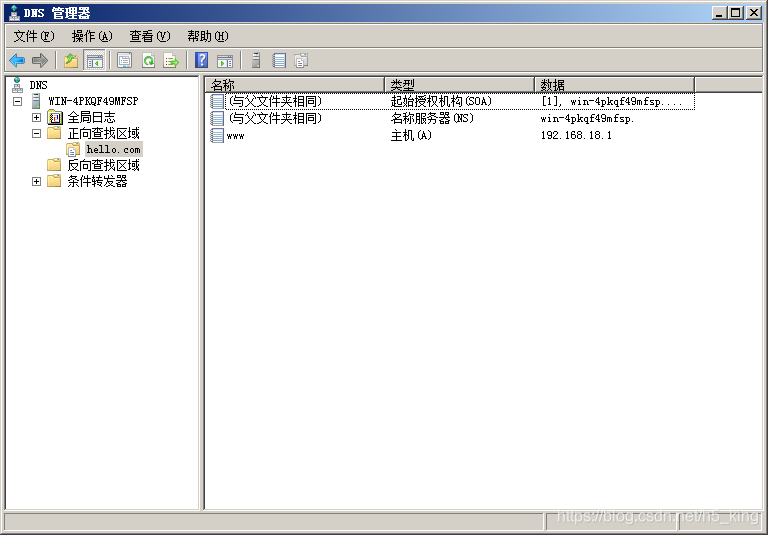Viewport: 768px width, 535px height.
Task: Click the Up One Level folder icon
Action: tap(72, 60)
